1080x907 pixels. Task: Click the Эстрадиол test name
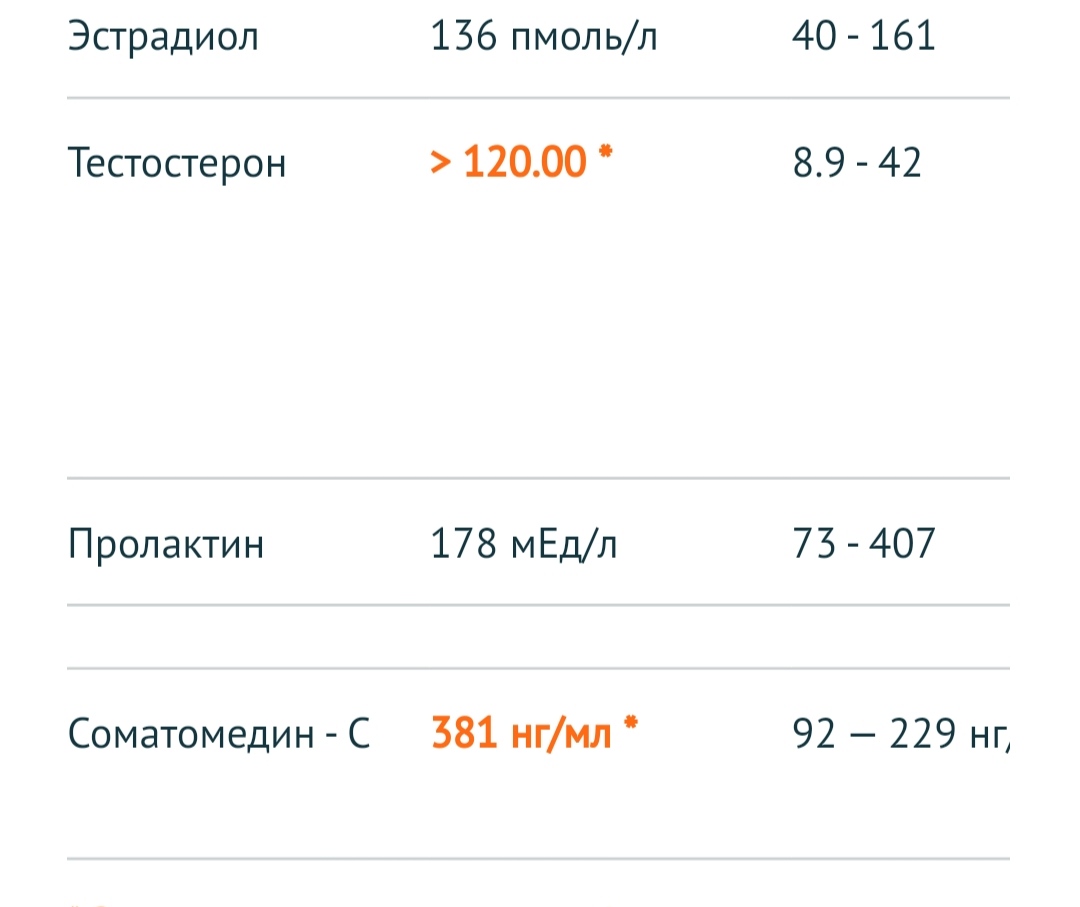[x=163, y=37]
